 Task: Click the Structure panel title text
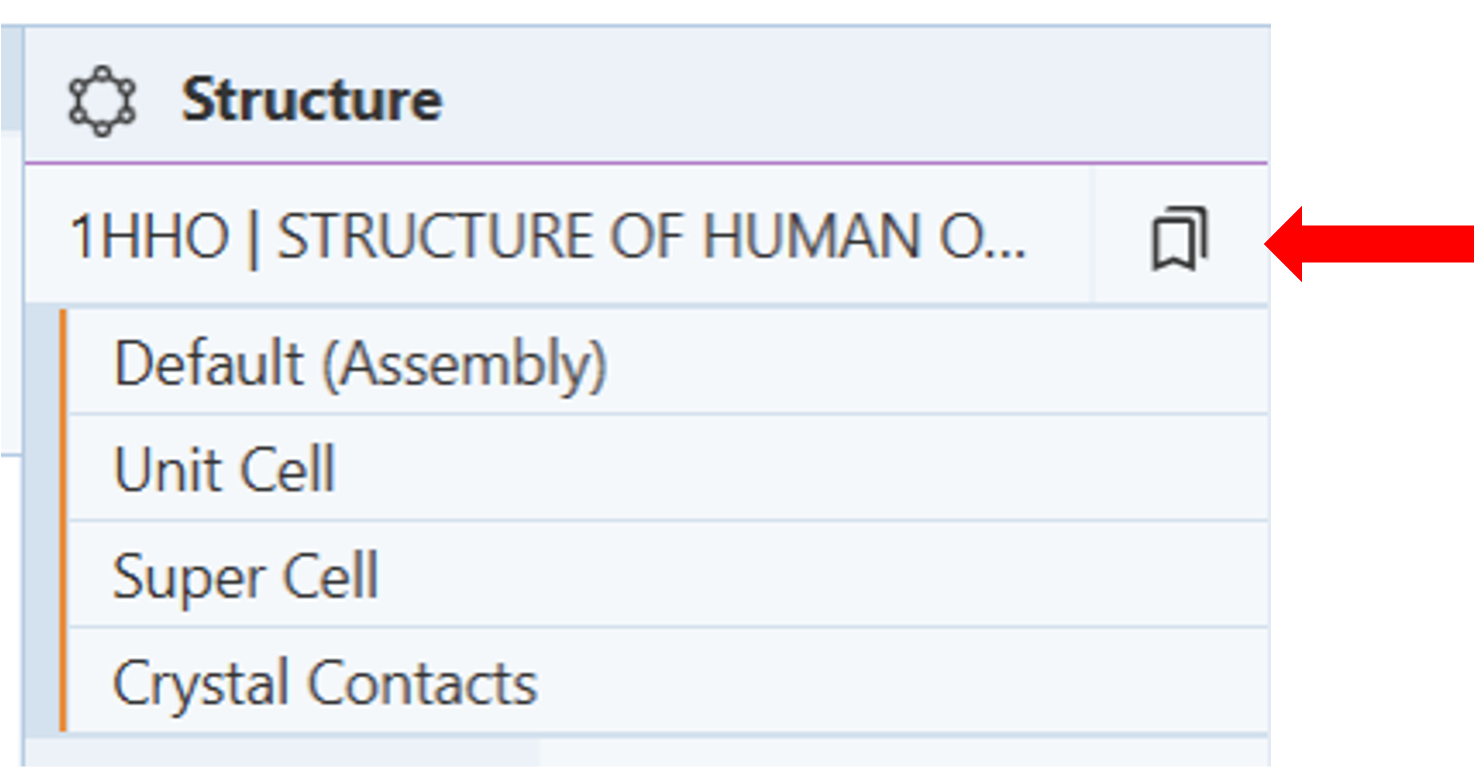[311, 100]
